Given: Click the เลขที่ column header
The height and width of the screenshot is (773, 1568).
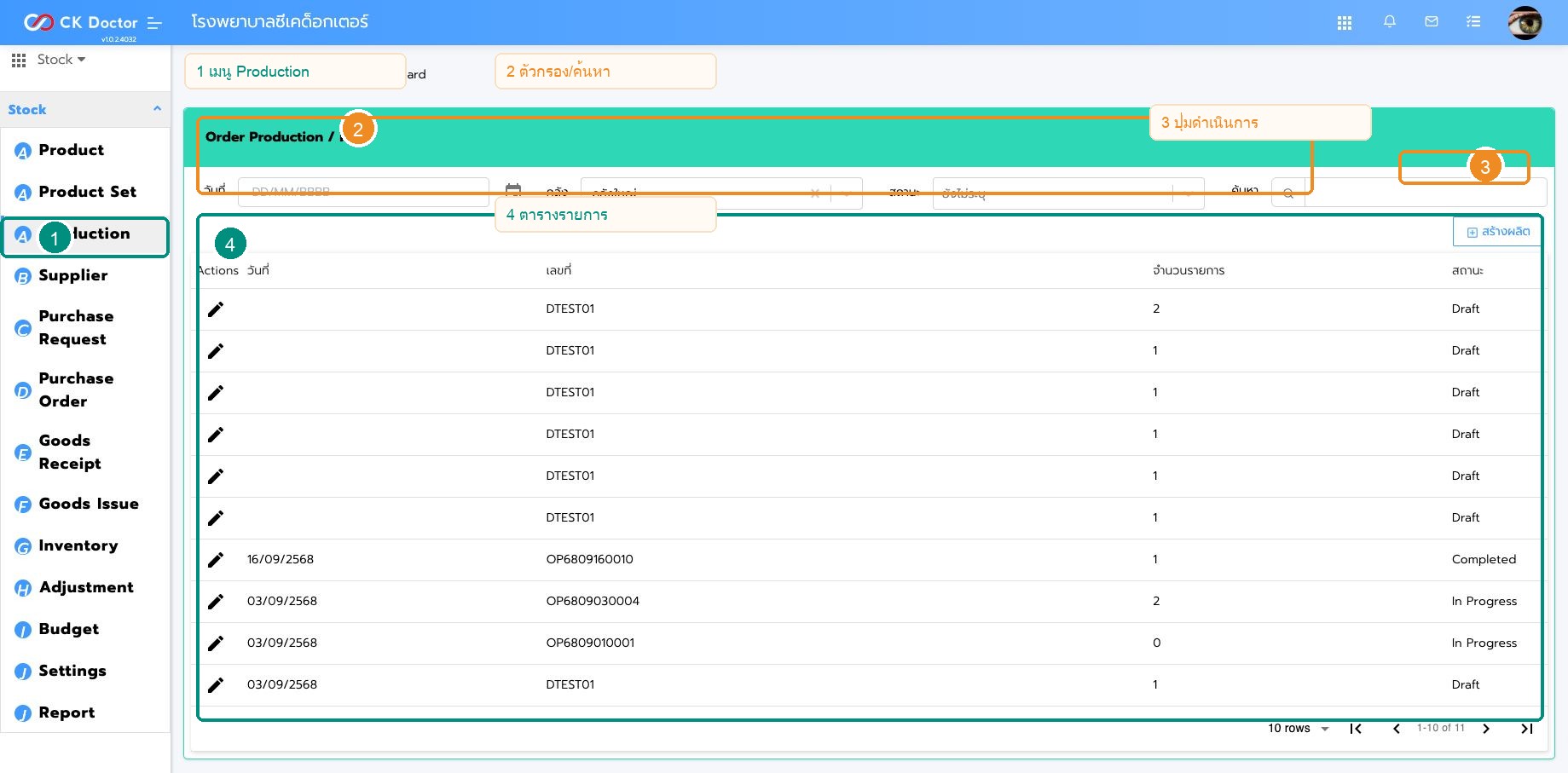Looking at the screenshot, I should [558, 270].
